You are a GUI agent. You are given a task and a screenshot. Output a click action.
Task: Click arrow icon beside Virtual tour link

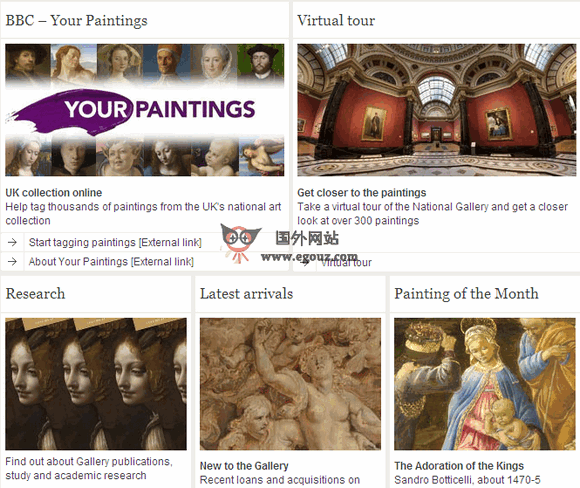[x=304, y=262]
